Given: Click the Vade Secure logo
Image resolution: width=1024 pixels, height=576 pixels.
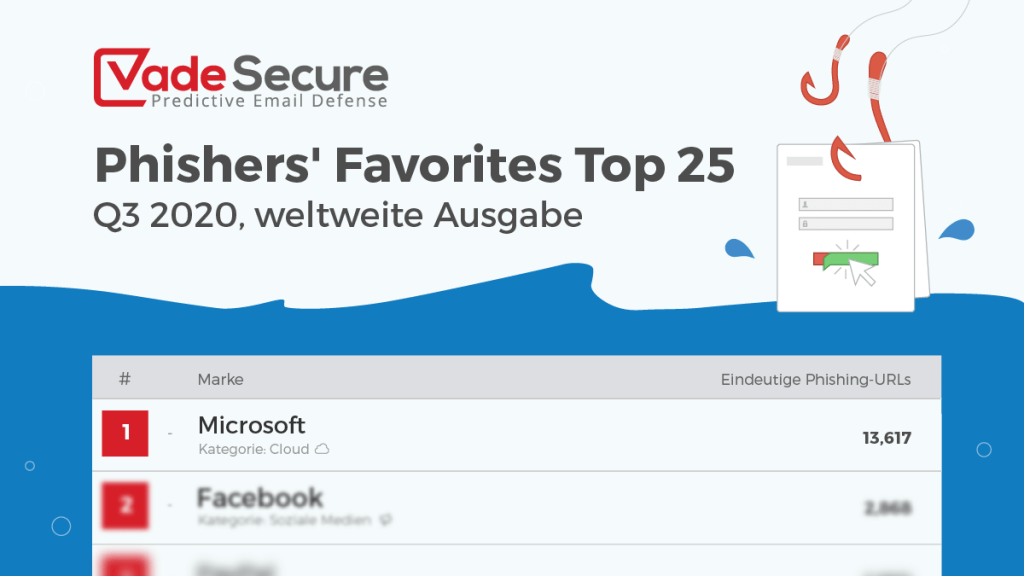Looking at the screenshot, I should 241,78.
